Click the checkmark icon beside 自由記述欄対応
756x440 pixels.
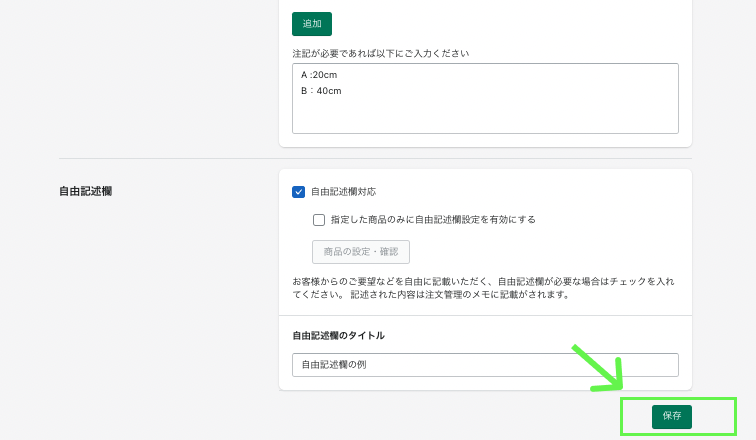298,192
